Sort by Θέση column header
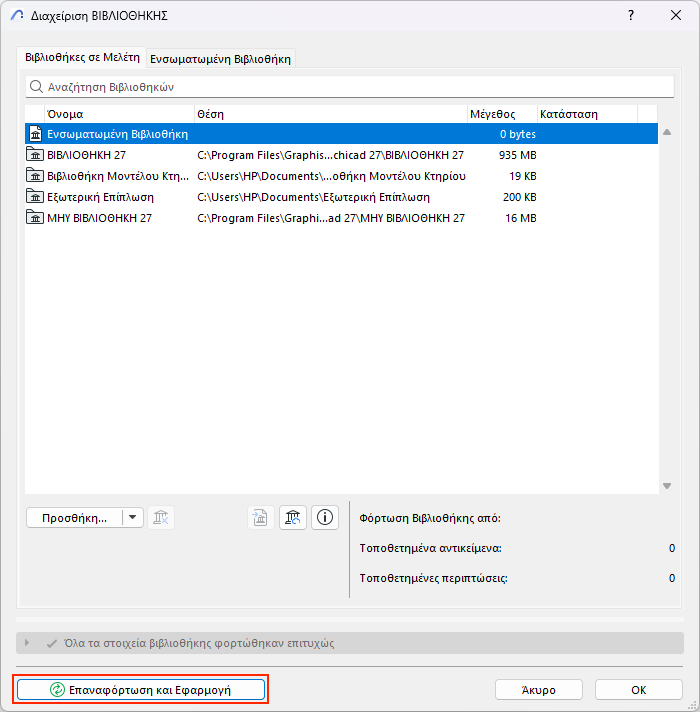Image resolution: width=700 pixels, height=712 pixels. click(331, 114)
